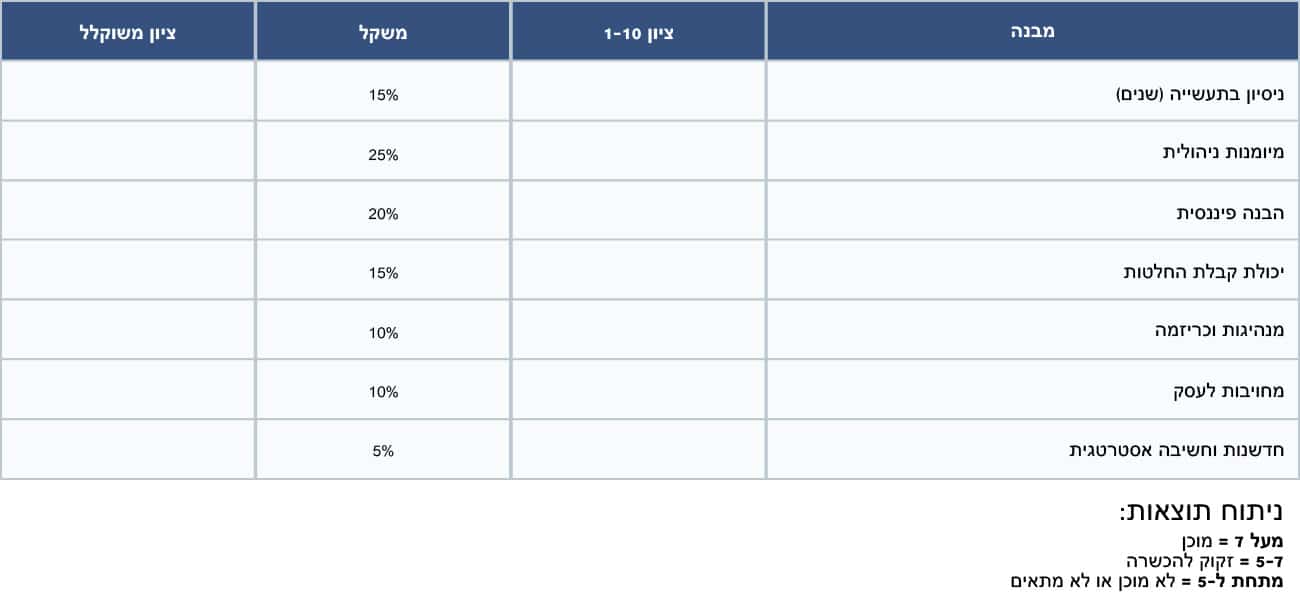Select the 'מחויבות לעסק' row label
The width and height of the screenshot is (1300, 600).
click(1228, 390)
